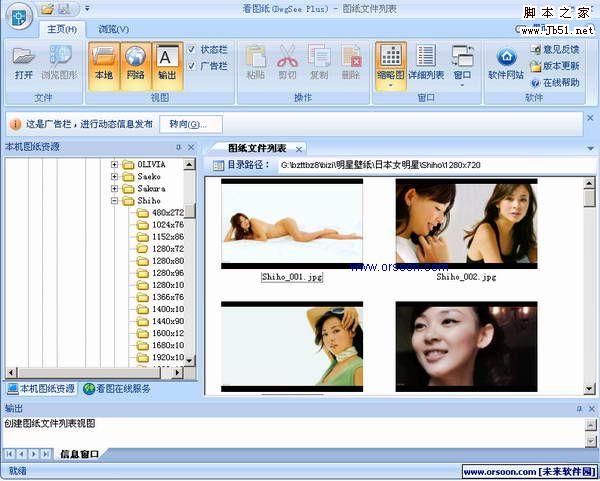Click the thumbnail list scroll down arrow
The image size is (600, 481).
(x=590, y=389)
